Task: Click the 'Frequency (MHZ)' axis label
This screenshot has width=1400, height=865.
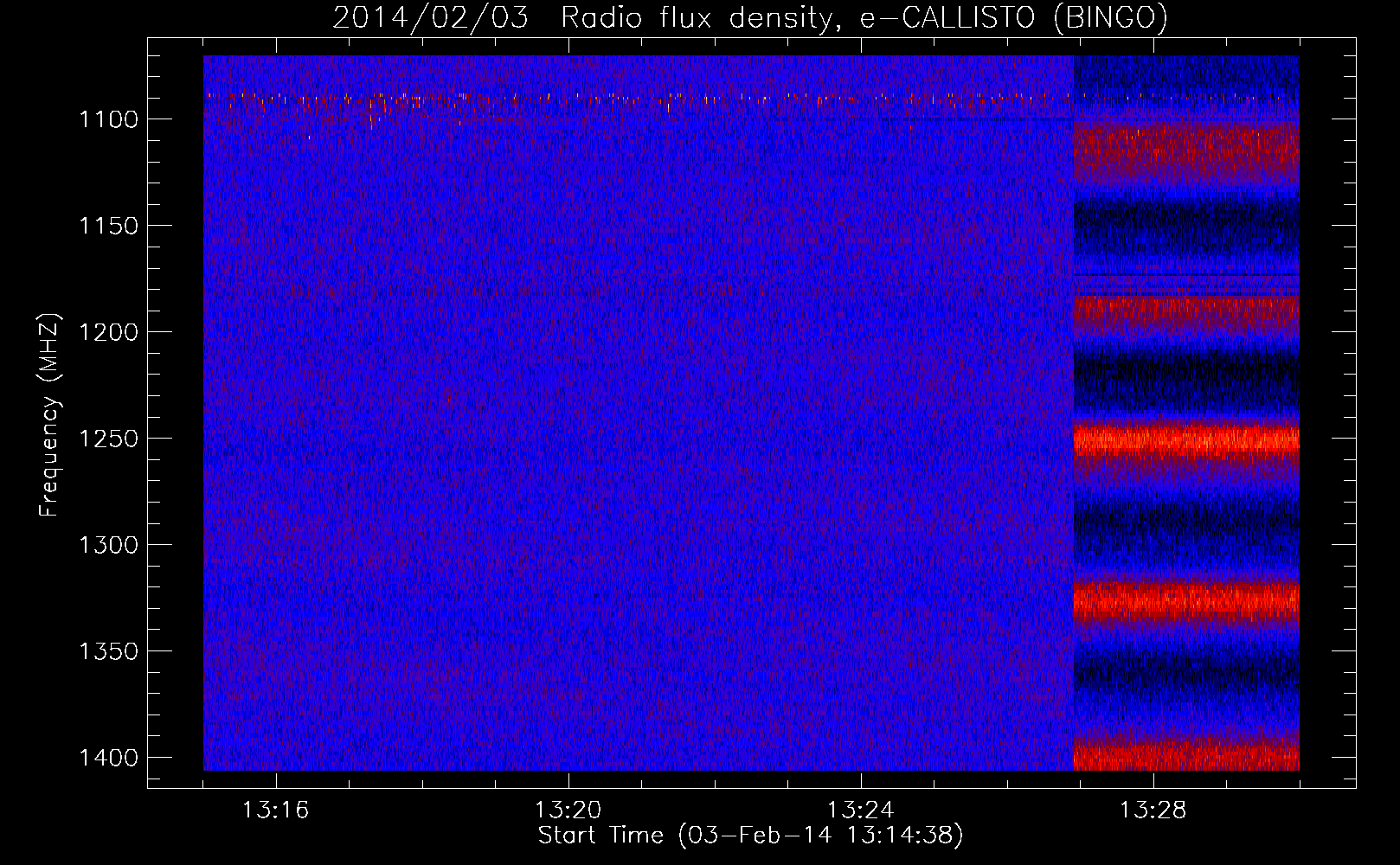Action: pyautogui.click(x=50, y=415)
